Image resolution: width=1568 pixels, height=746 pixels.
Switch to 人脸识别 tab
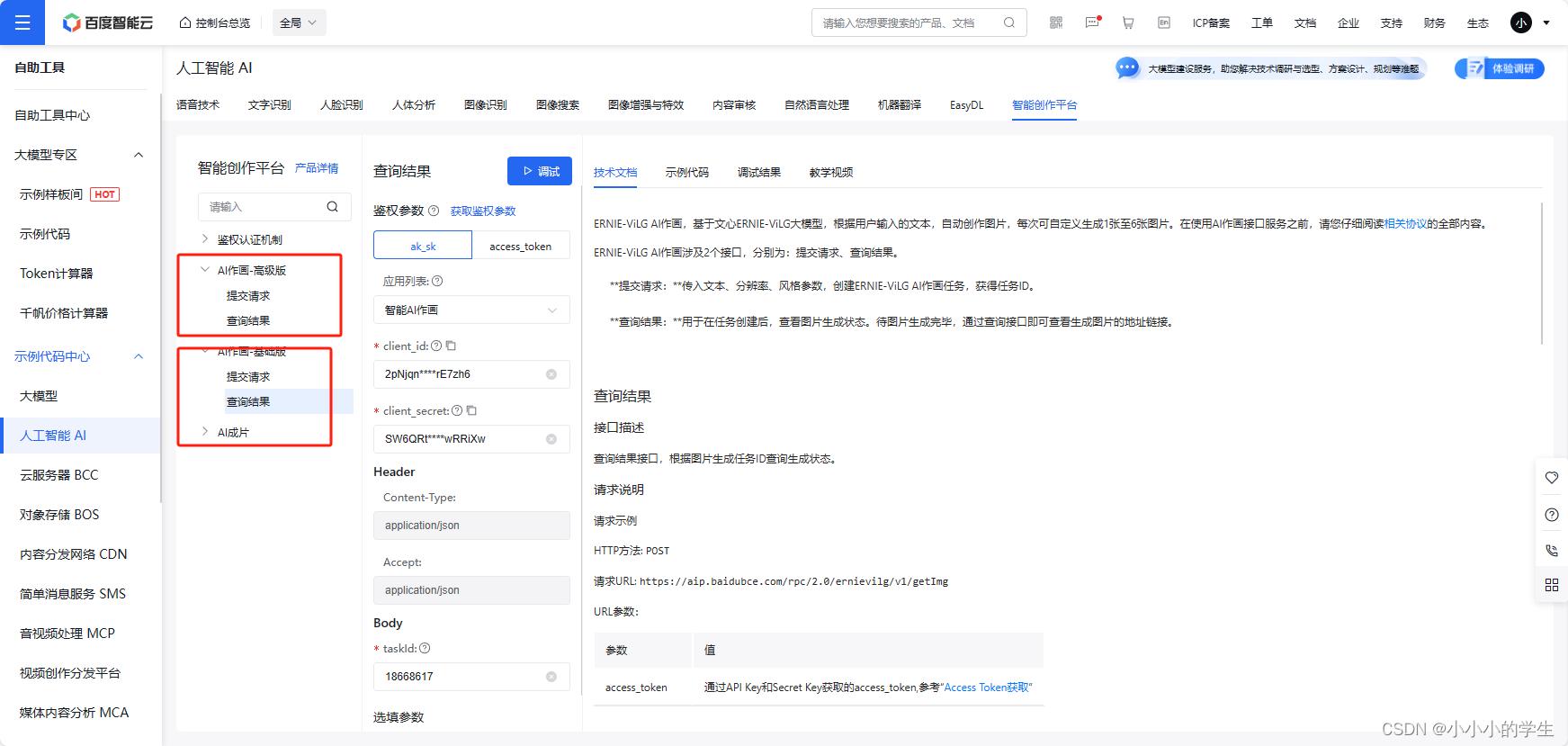(342, 105)
